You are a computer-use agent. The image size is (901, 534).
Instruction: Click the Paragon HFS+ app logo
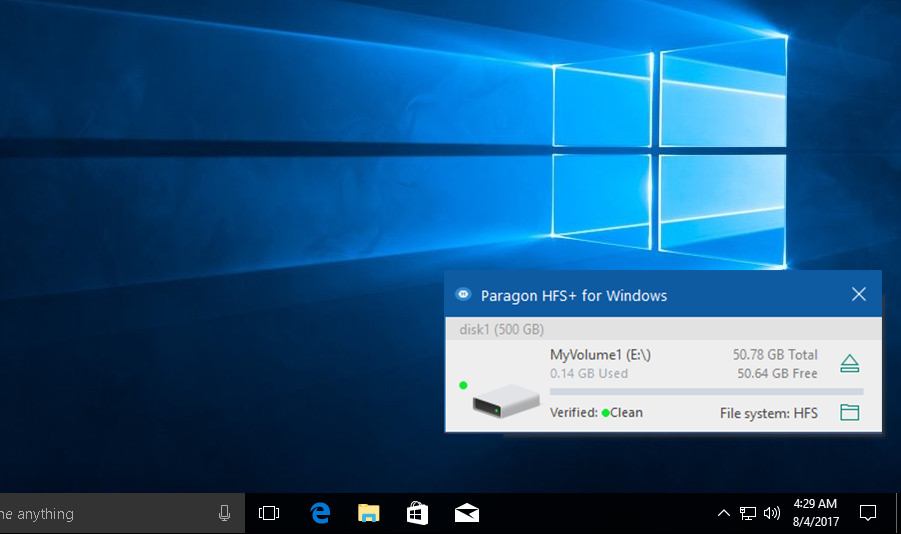(463, 295)
